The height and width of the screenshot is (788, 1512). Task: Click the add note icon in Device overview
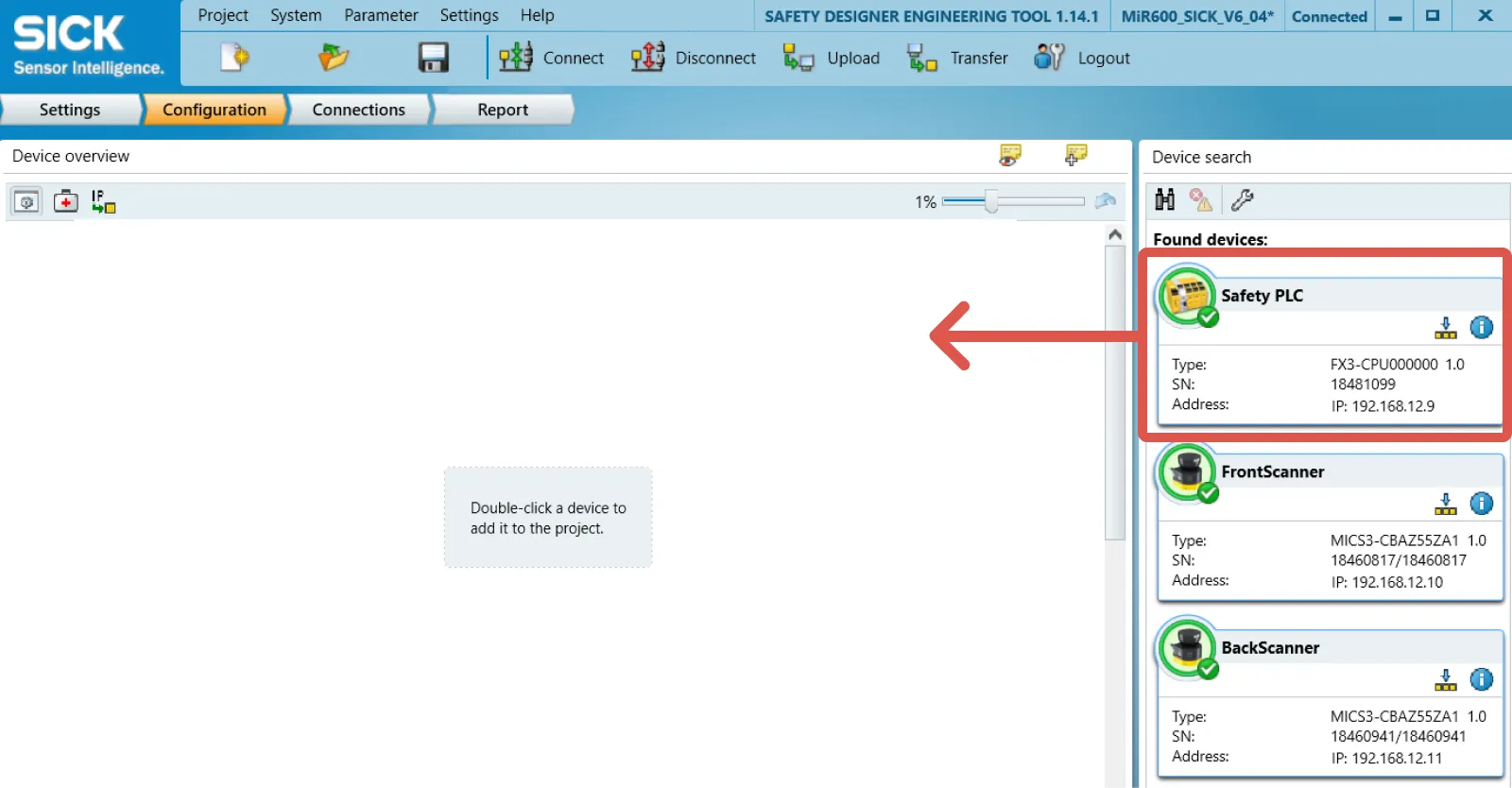pos(1075,155)
